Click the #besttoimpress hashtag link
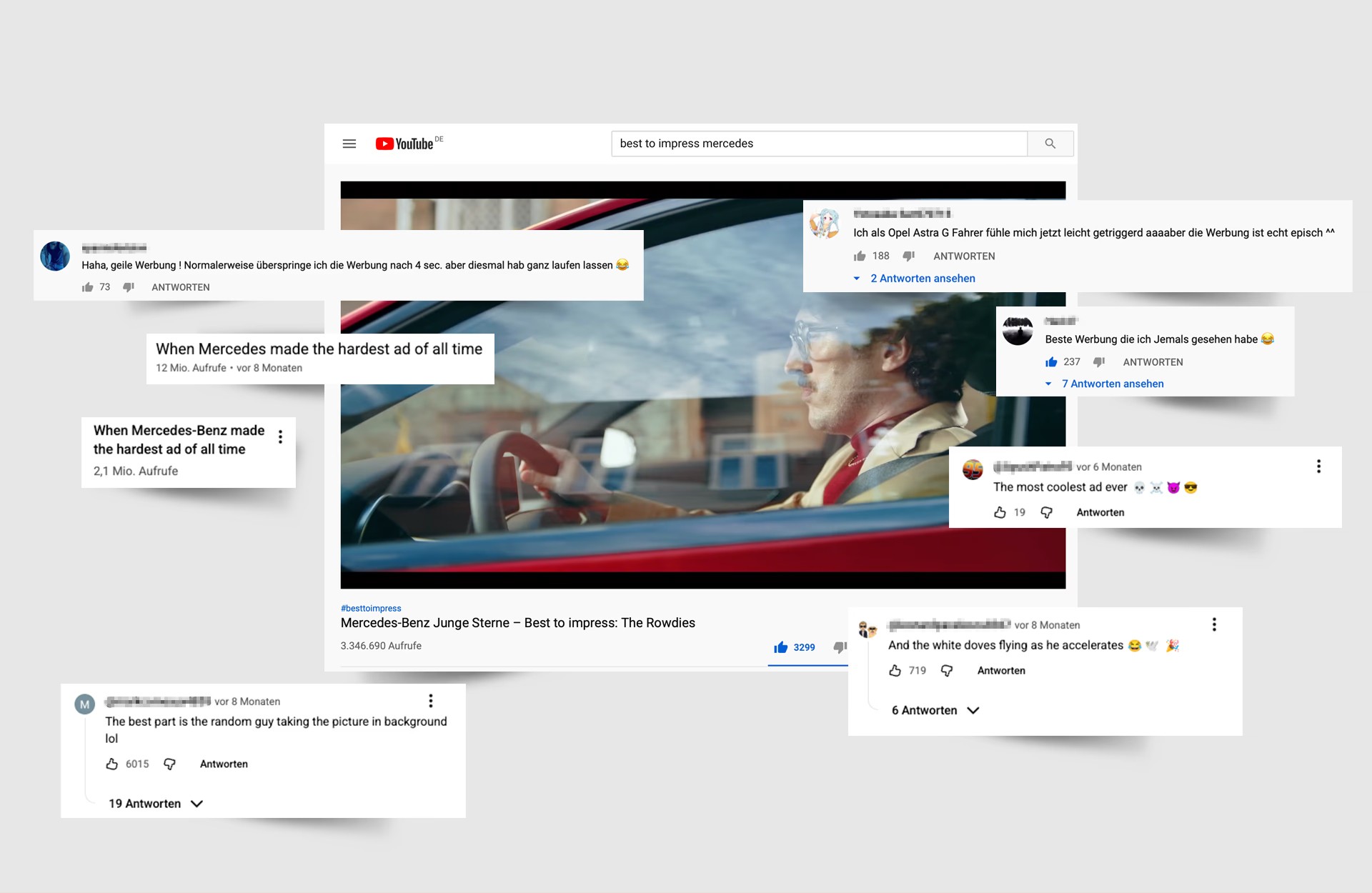 [371, 609]
